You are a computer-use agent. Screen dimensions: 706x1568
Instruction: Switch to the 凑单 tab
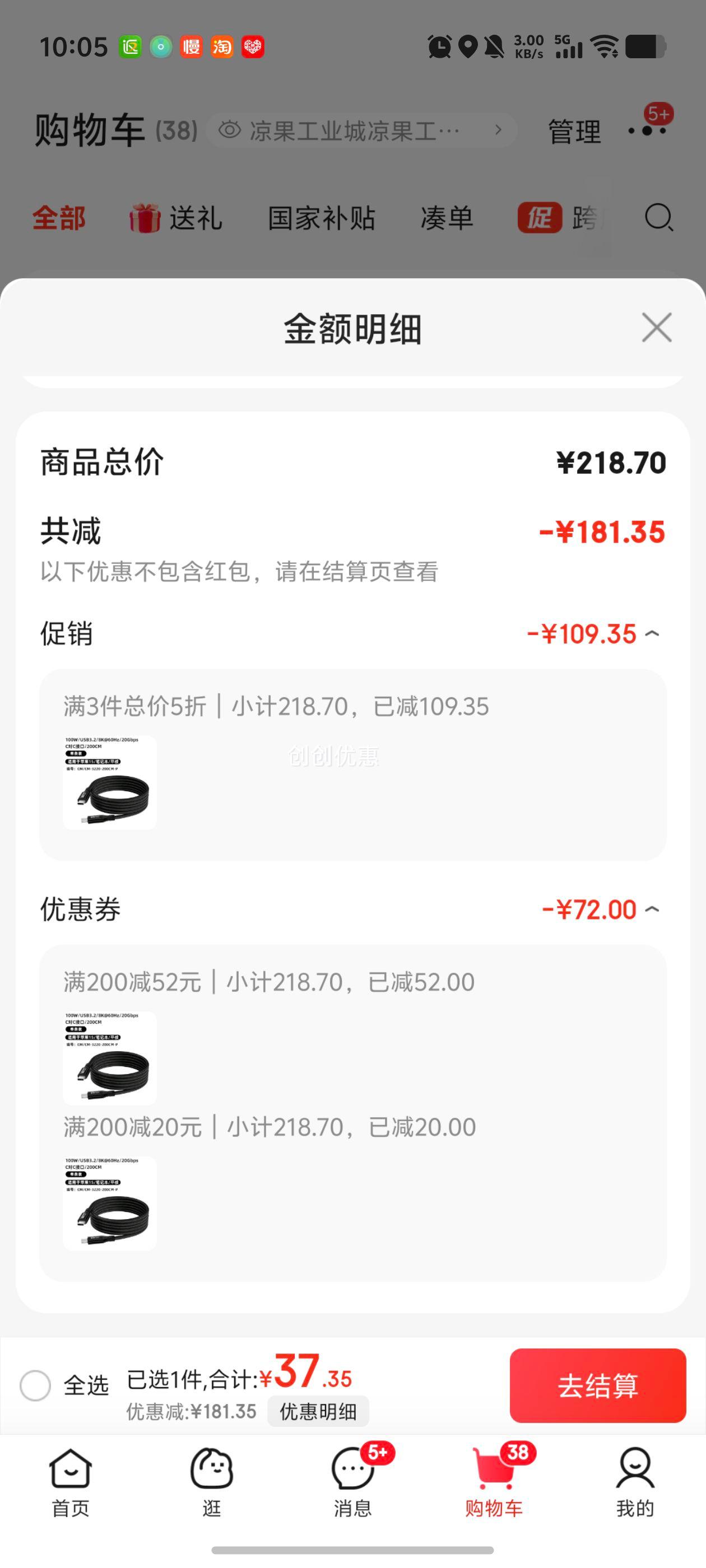(447, 218)
